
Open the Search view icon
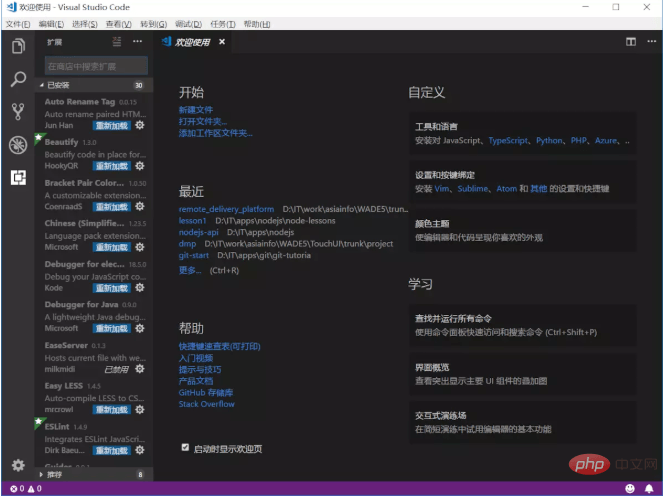[18, 79]
